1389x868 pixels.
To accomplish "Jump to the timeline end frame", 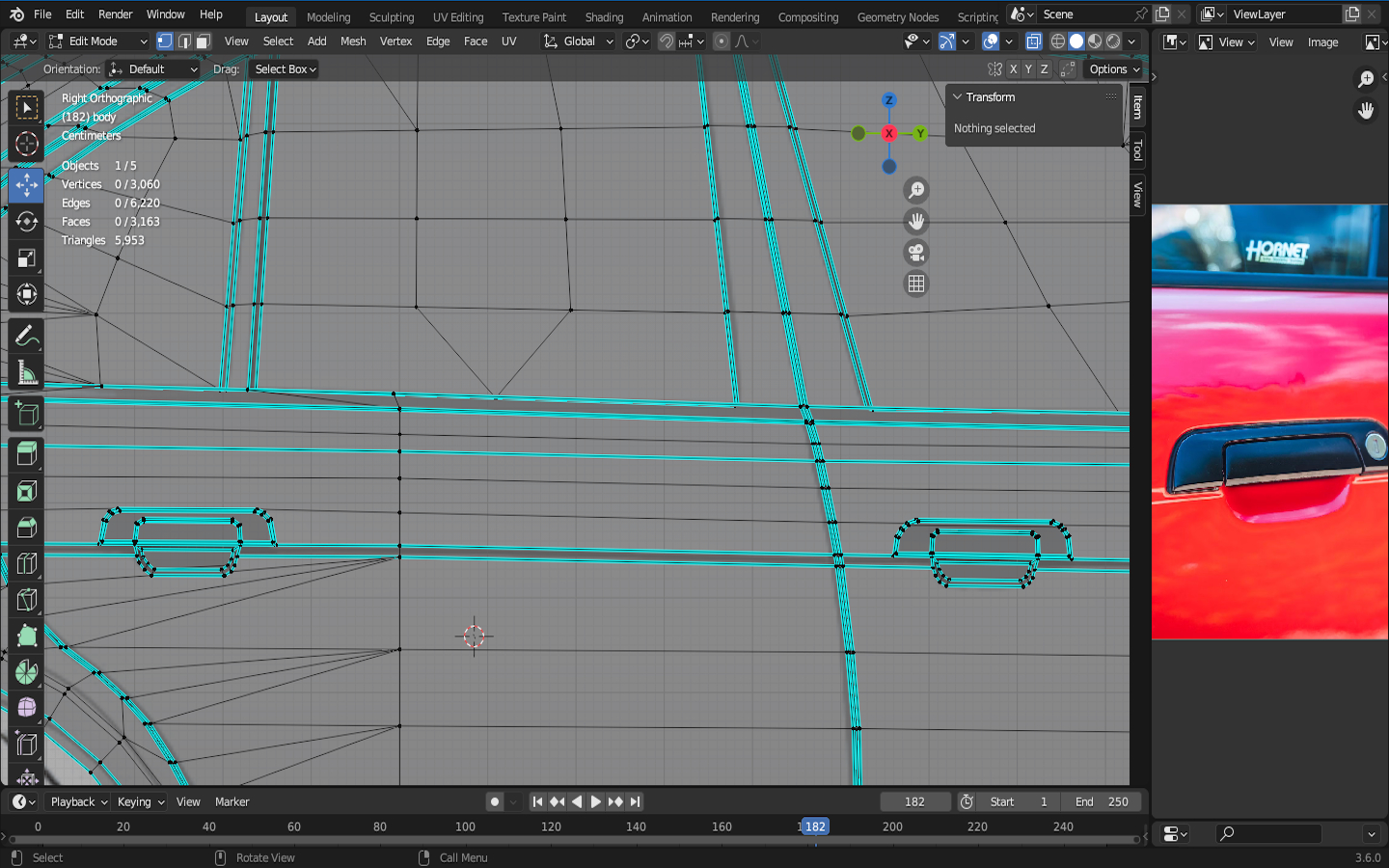I will (x=635, y=801).
